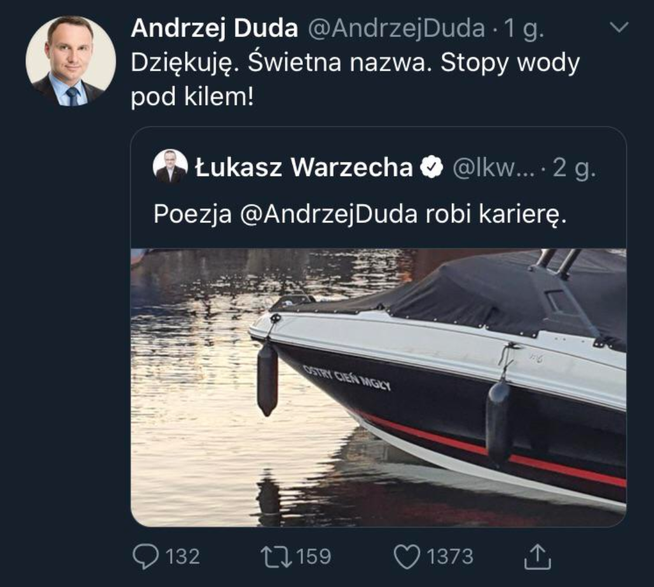Click the @AndrzejDuda handle in header

click(397, 29)
